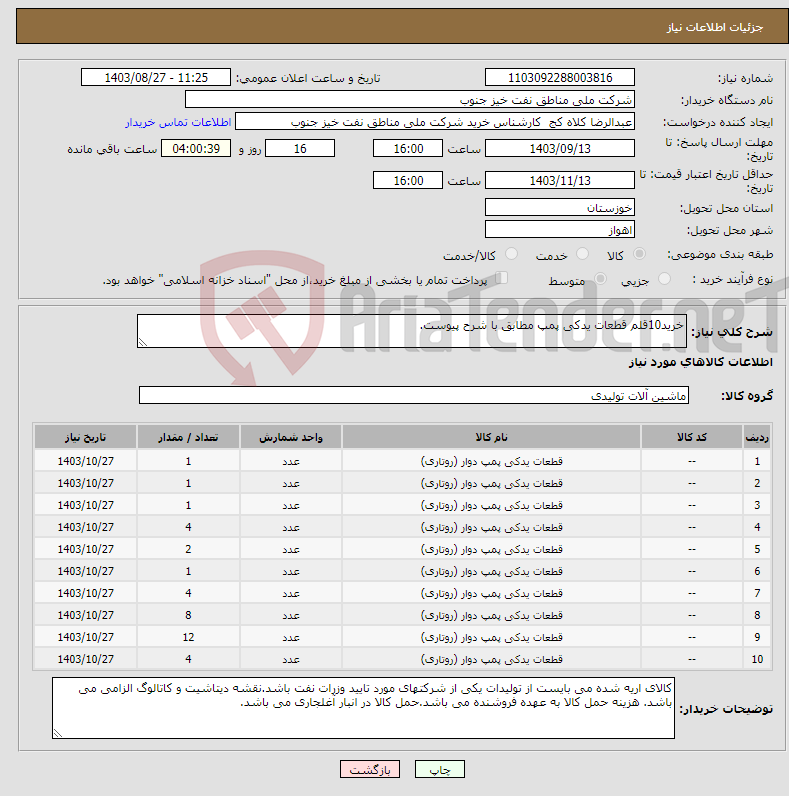Click the need date in row 3
This screenshot has width=789, height=796.
point(85,505)
